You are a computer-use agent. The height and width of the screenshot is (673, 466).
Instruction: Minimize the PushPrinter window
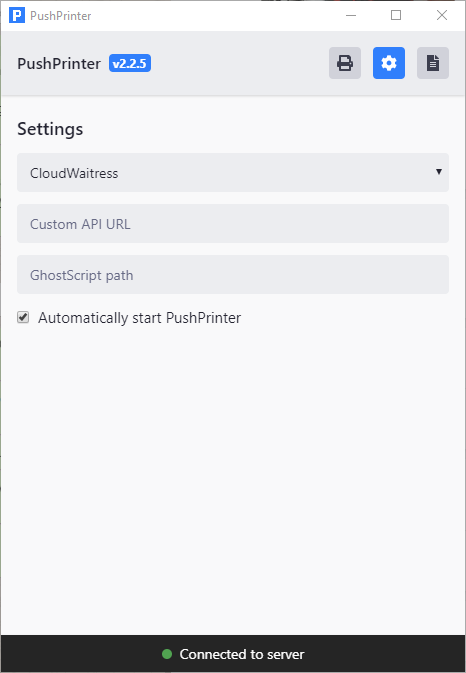pos(351,15)
